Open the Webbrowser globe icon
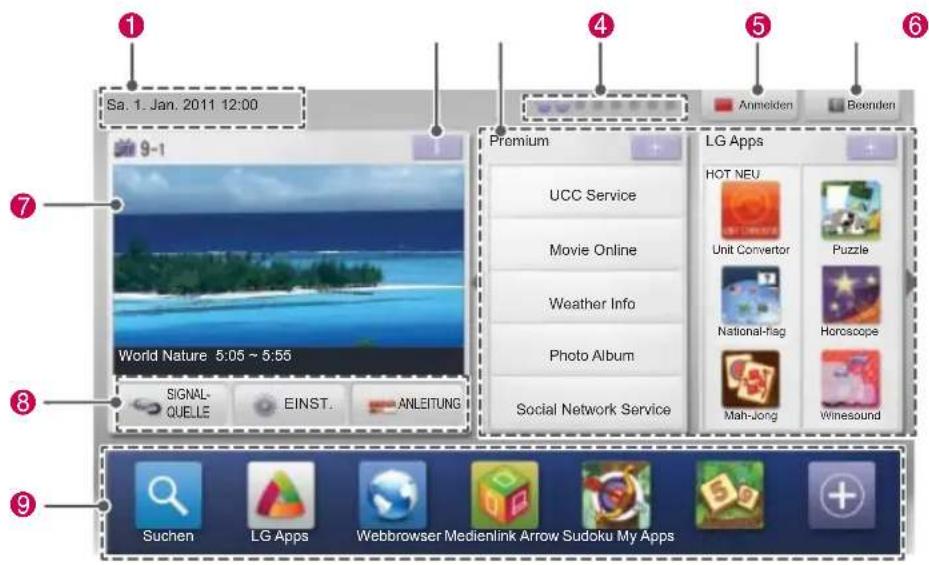Viewport: 929px width, 565px height. pyautogui.click(x=392, y=495)
